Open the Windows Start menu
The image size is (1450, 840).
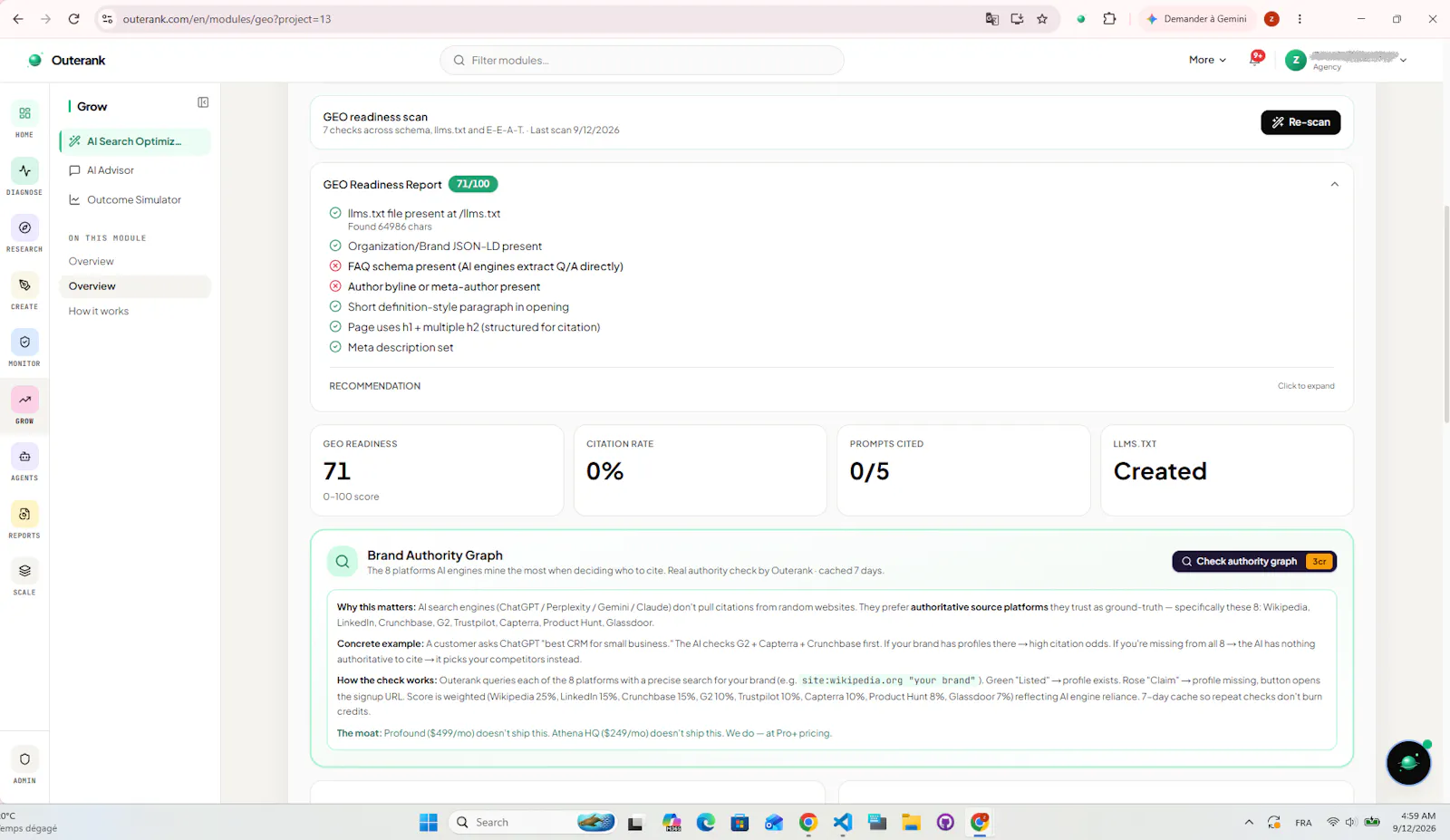(x=429, y=822)
